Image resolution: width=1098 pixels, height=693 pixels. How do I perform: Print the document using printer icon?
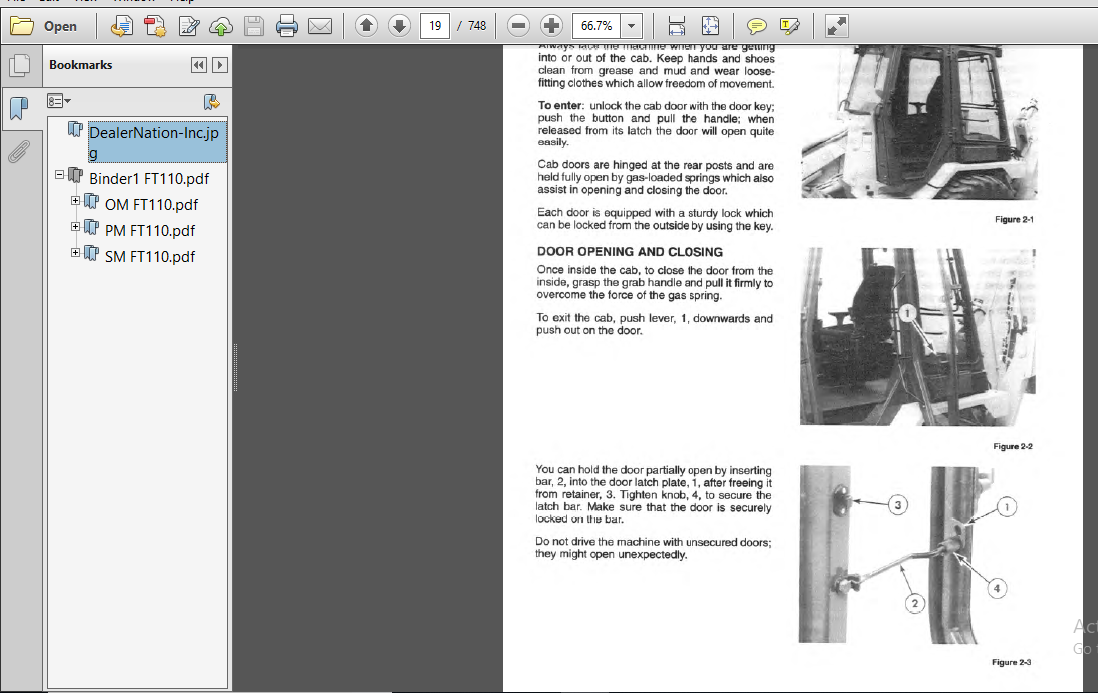click(286, 27)
